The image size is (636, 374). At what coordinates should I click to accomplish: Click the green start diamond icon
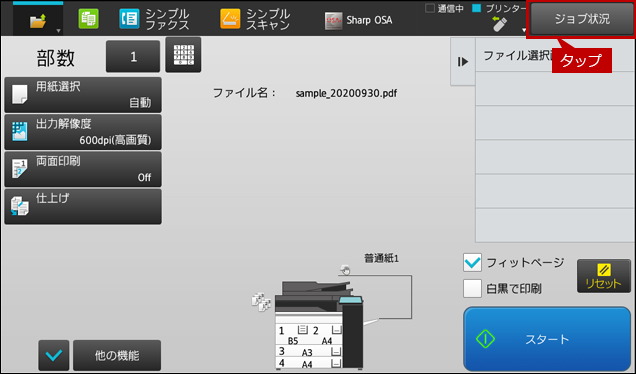pos(486,339)
